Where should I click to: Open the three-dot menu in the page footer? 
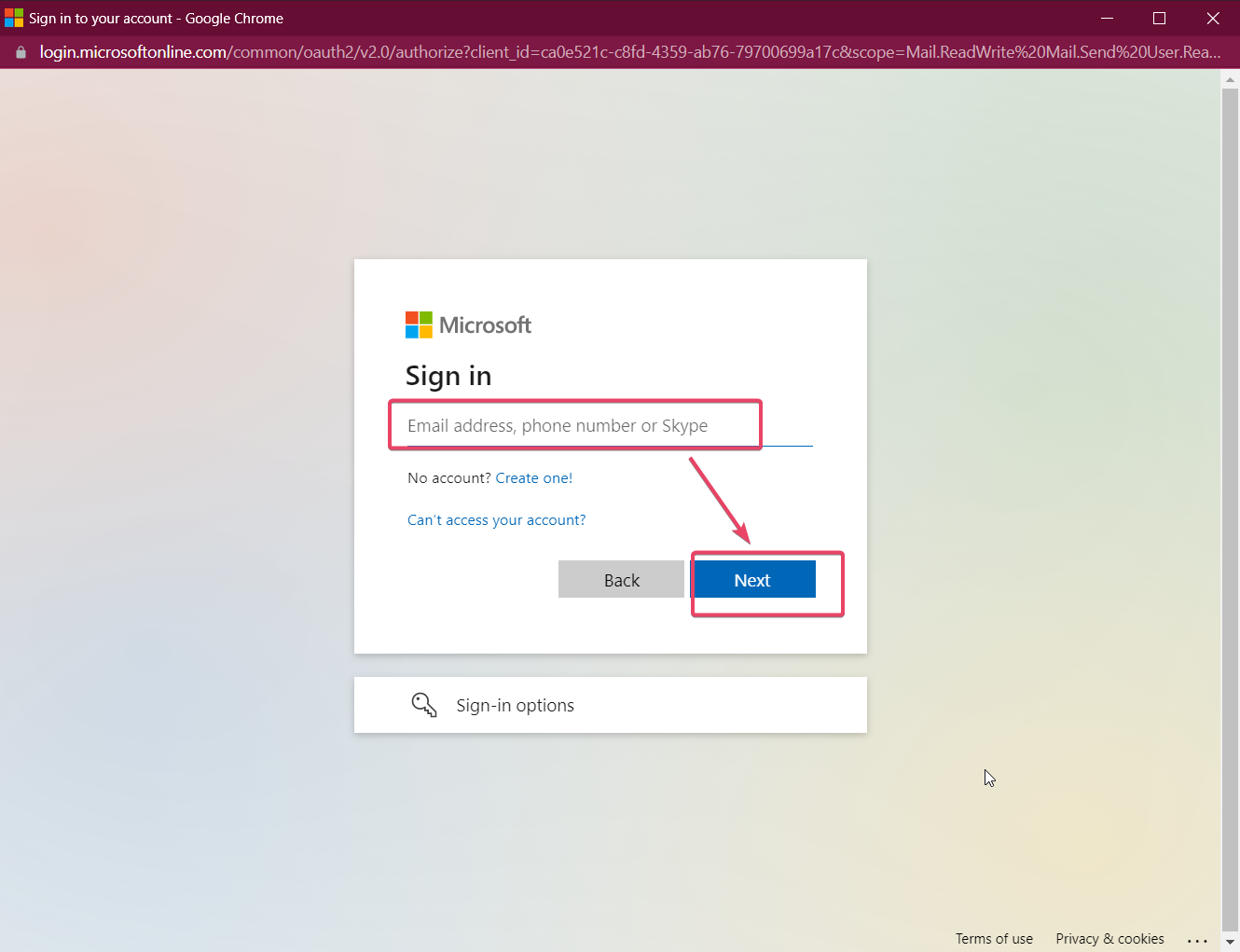coord(1197,940)
